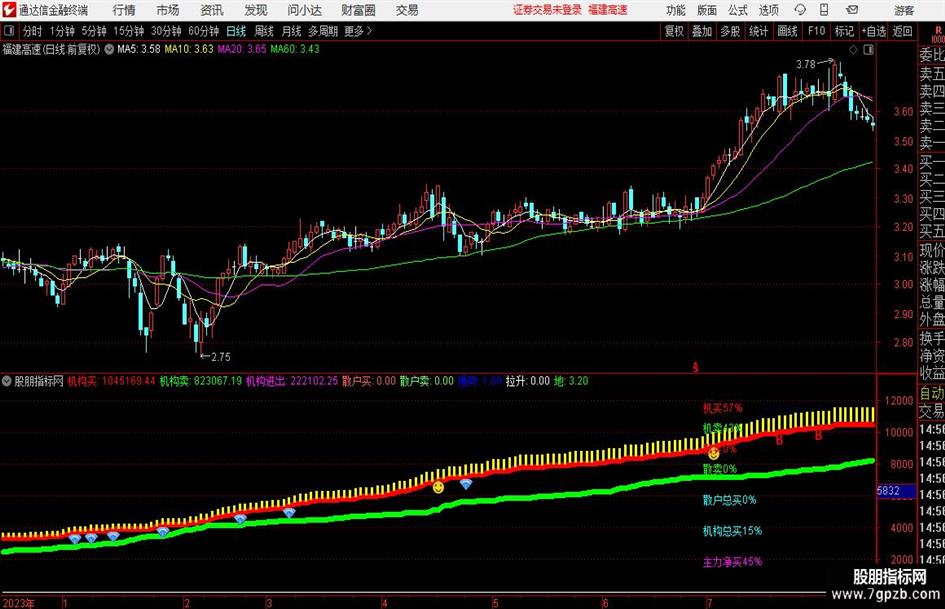Expand the 更多 periods chevron
The height and width of the screenshot is (609, 945).
[369, 31]
